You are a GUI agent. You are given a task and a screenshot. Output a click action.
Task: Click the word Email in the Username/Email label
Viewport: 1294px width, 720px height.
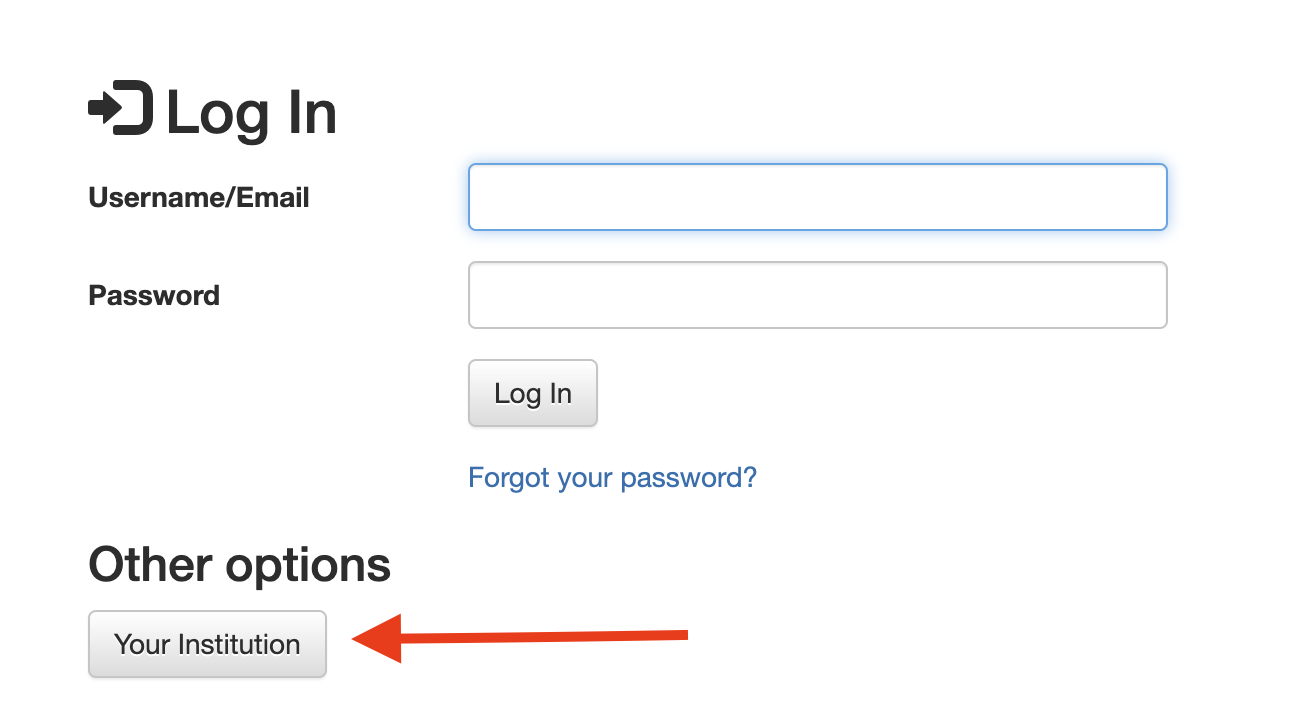click(x=272, y=198)
